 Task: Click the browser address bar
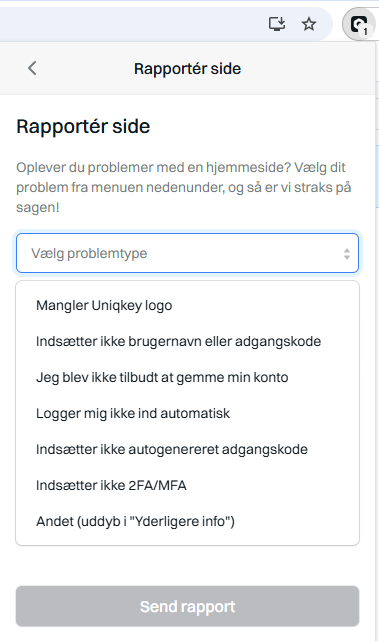click(x=131, y=24)
